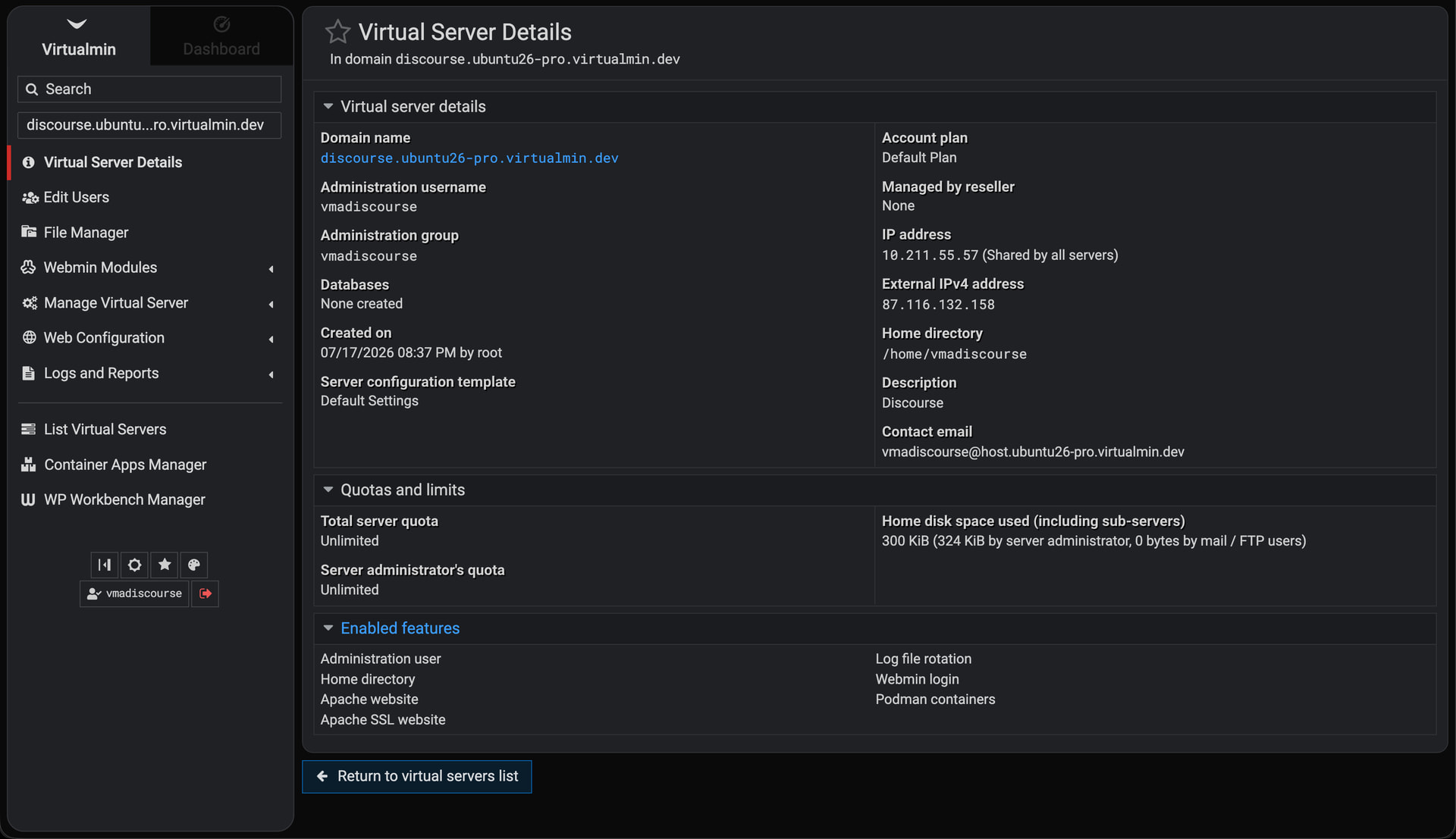Click the 'None created' databases value

[361, 304]
